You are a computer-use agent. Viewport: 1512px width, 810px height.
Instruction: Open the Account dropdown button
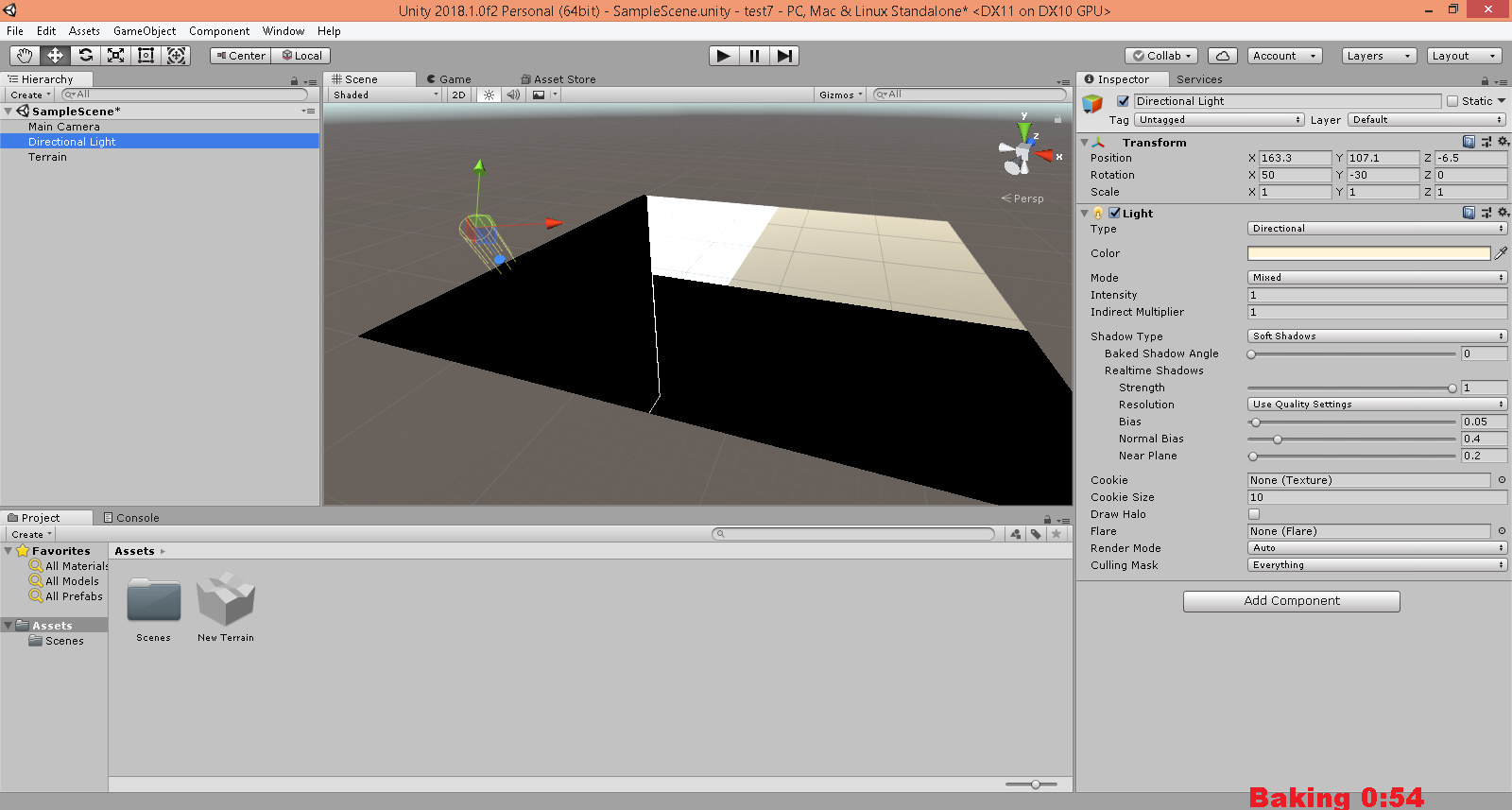click(1285, 56)
